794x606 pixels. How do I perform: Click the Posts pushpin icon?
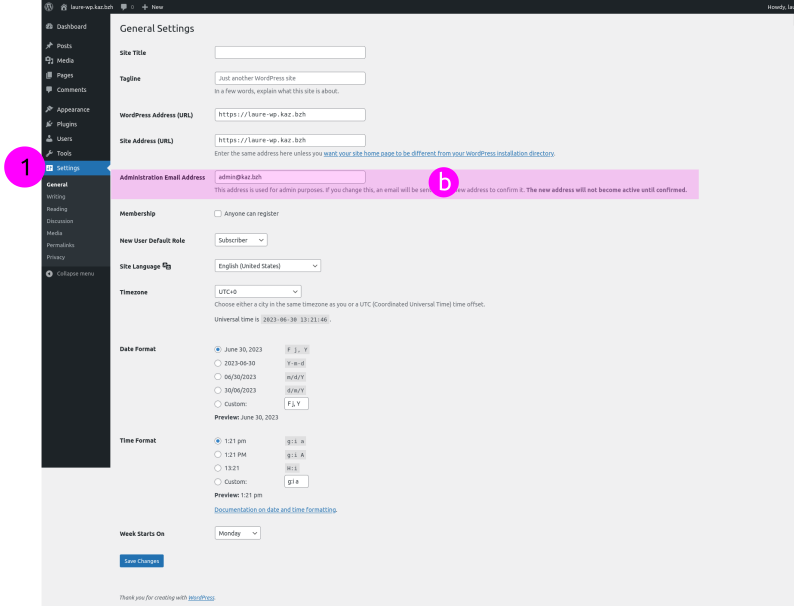[49, 46]
